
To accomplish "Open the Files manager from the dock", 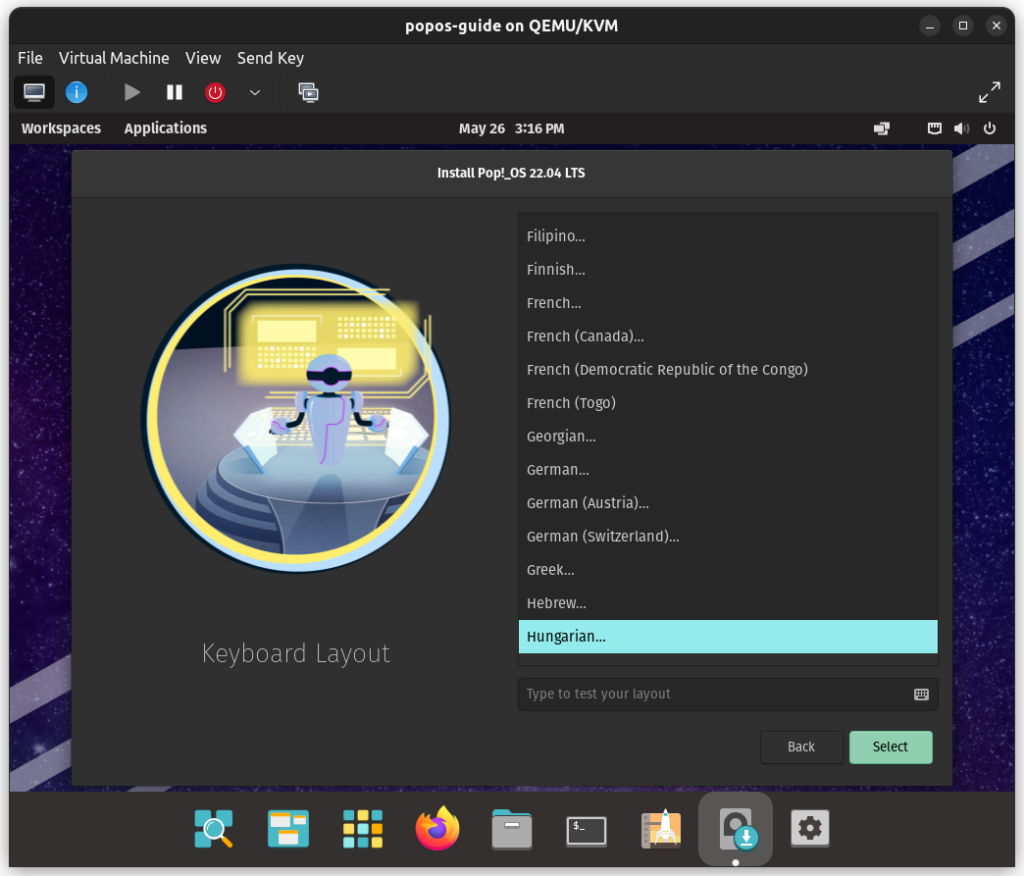I will 511,829.
